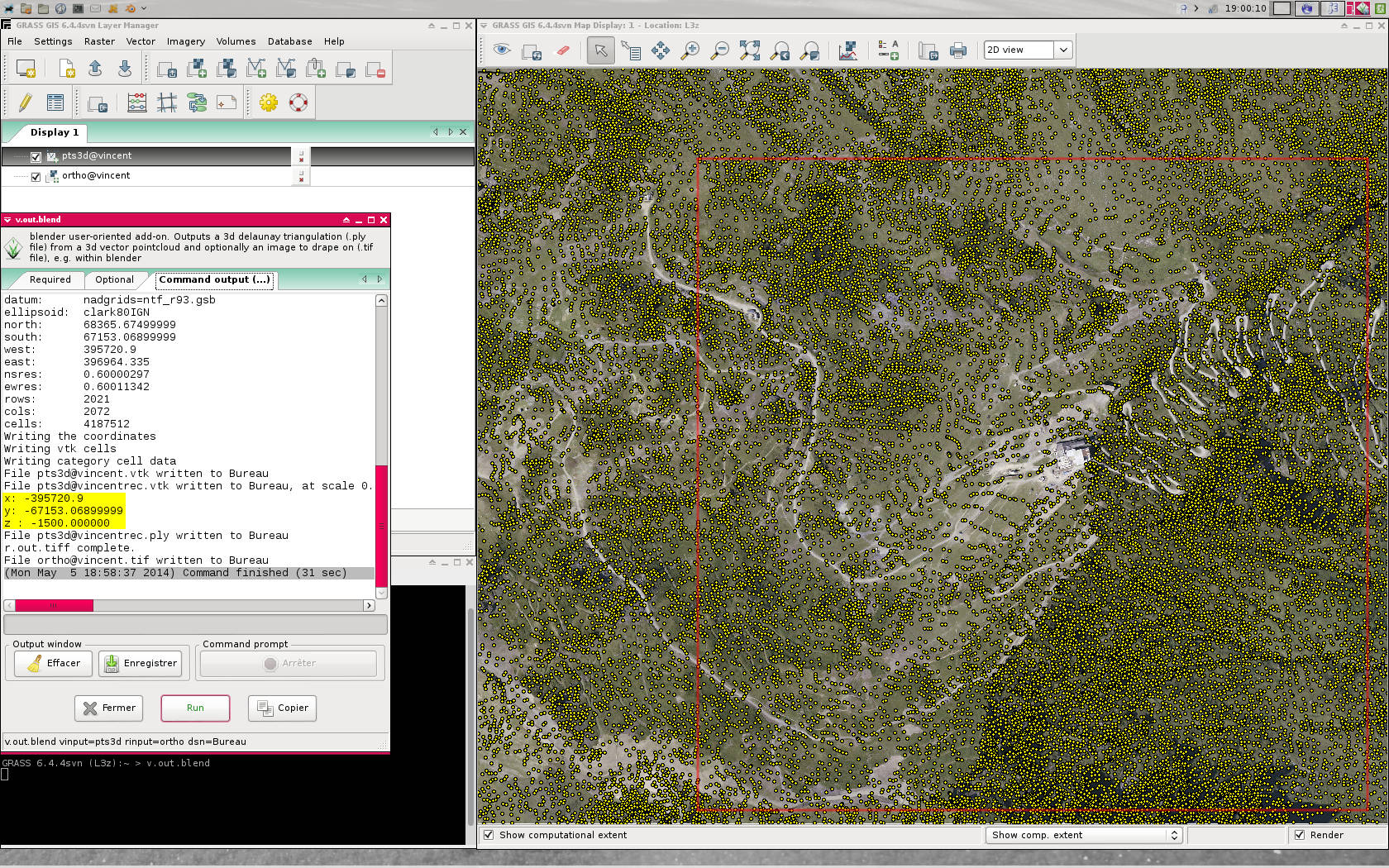Open the Raster menu
This screenshot has width=1389, height=868.
99,41
